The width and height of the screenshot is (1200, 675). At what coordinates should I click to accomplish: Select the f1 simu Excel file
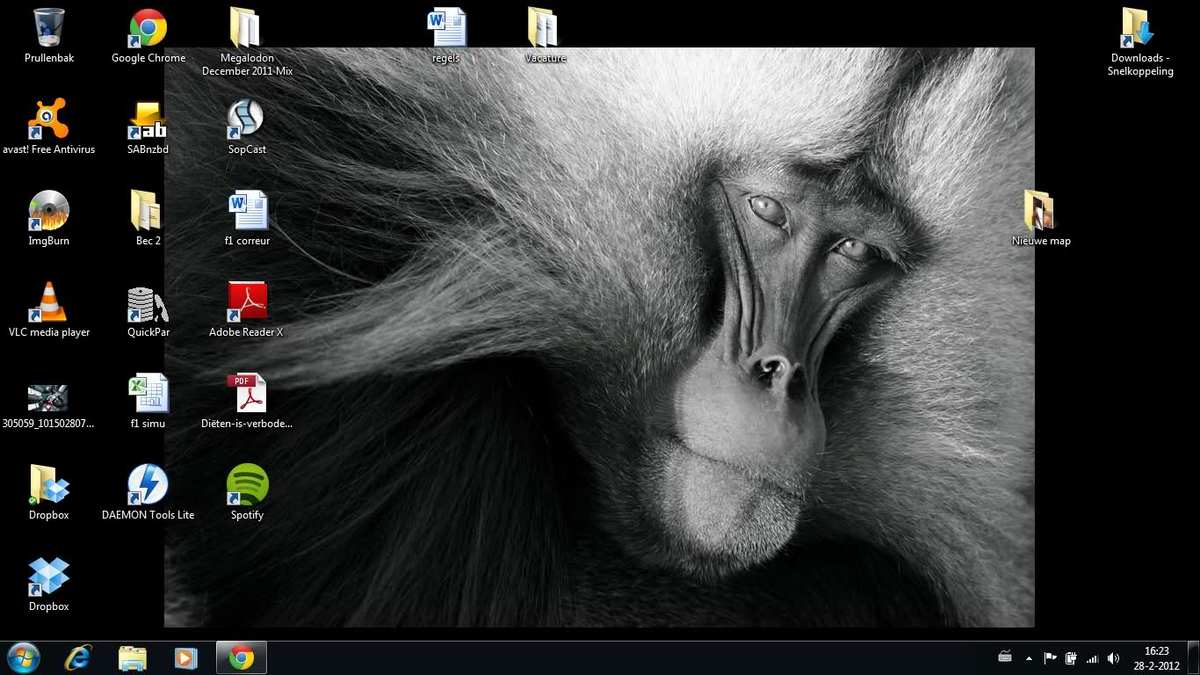coord(148,394)
